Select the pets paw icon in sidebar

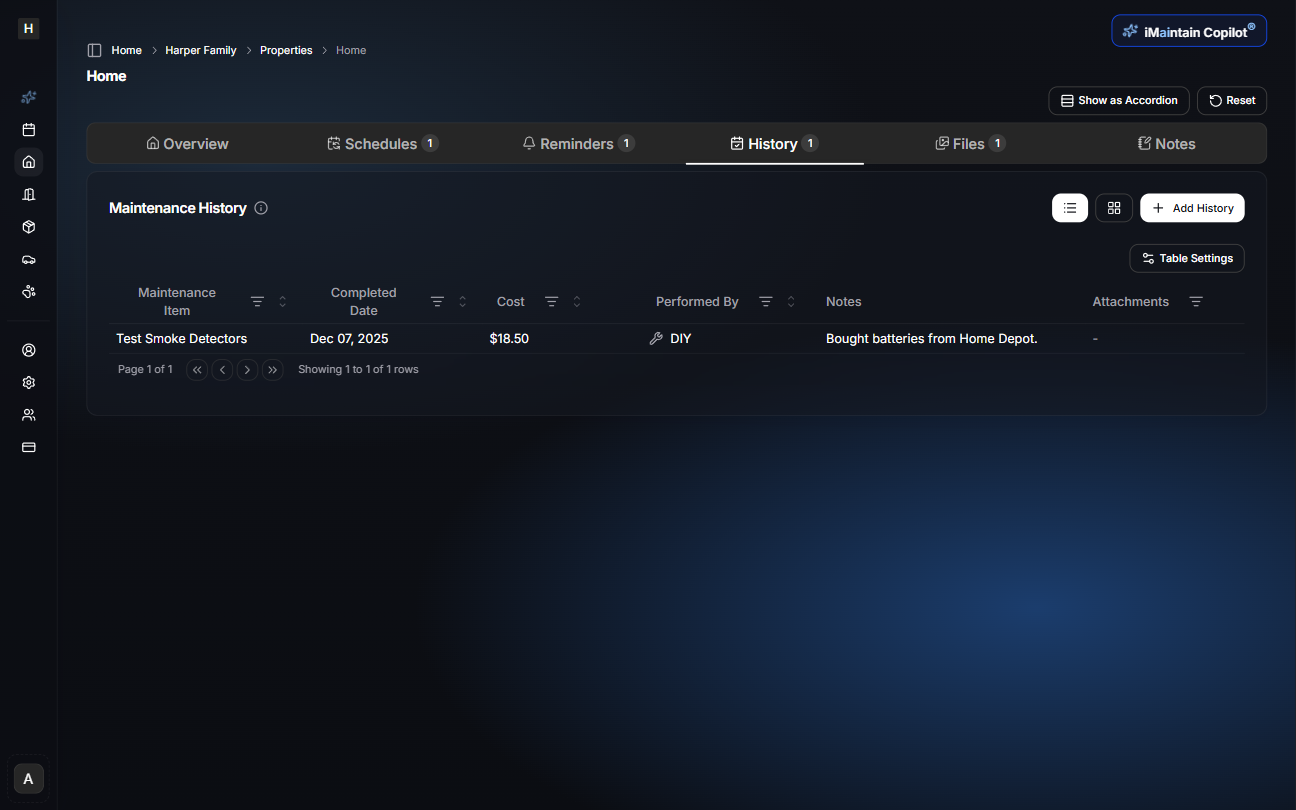tap(28, 291)
